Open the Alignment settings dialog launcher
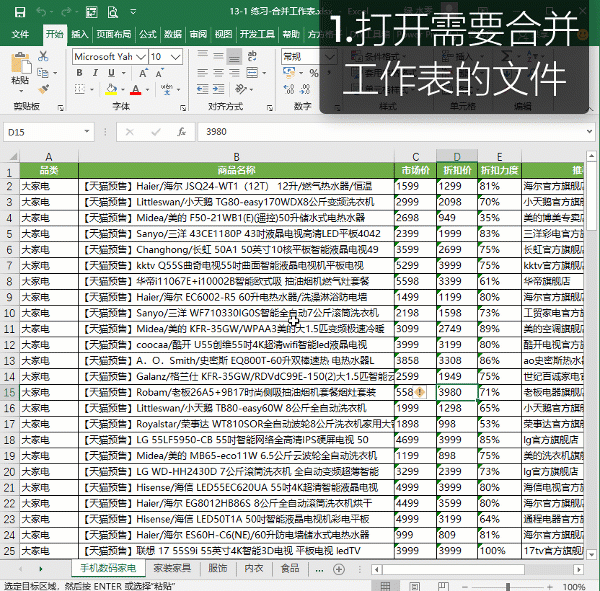Screen dimensions: 600x591 coord(270,108)
